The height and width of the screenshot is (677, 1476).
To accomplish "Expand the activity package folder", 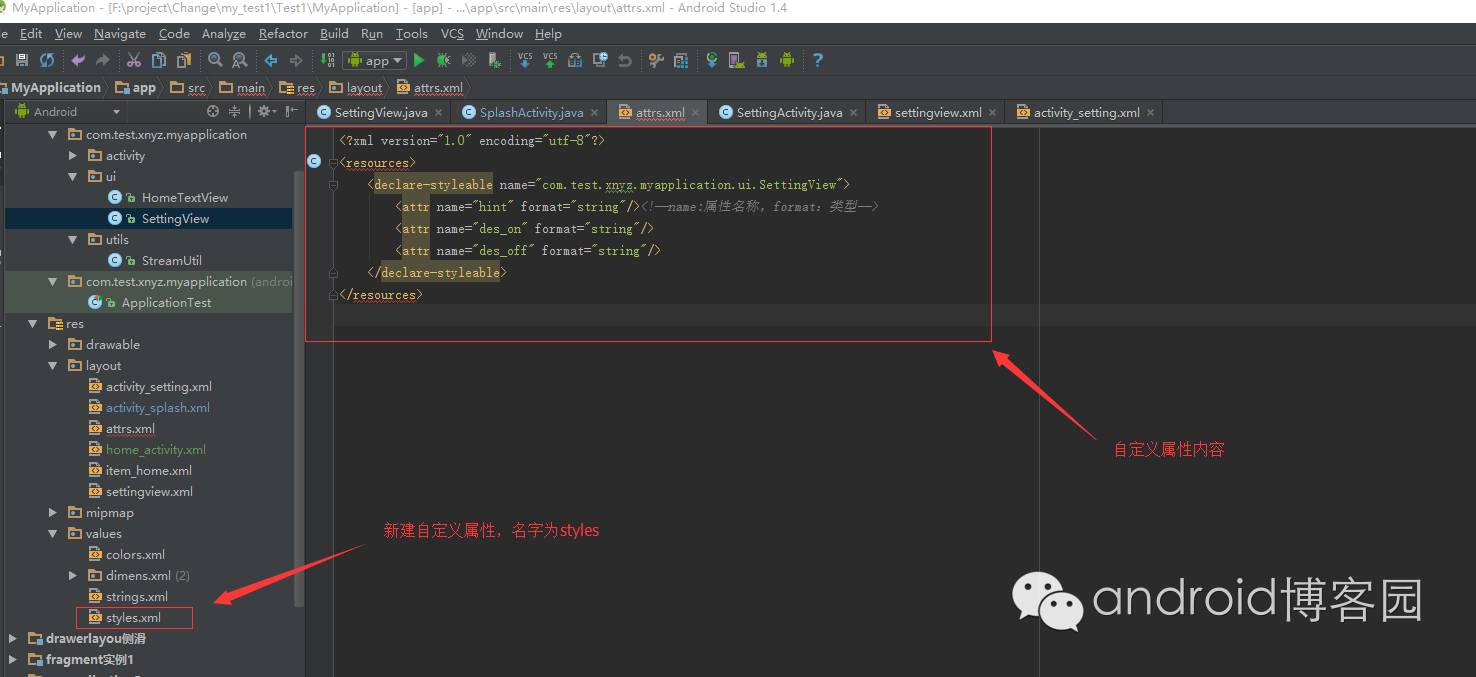I will 73,156.
